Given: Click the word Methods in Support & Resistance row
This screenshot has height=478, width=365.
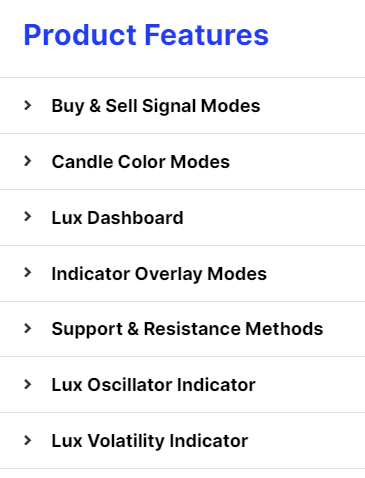Looking at the screenshot, I should coord(284,329).
